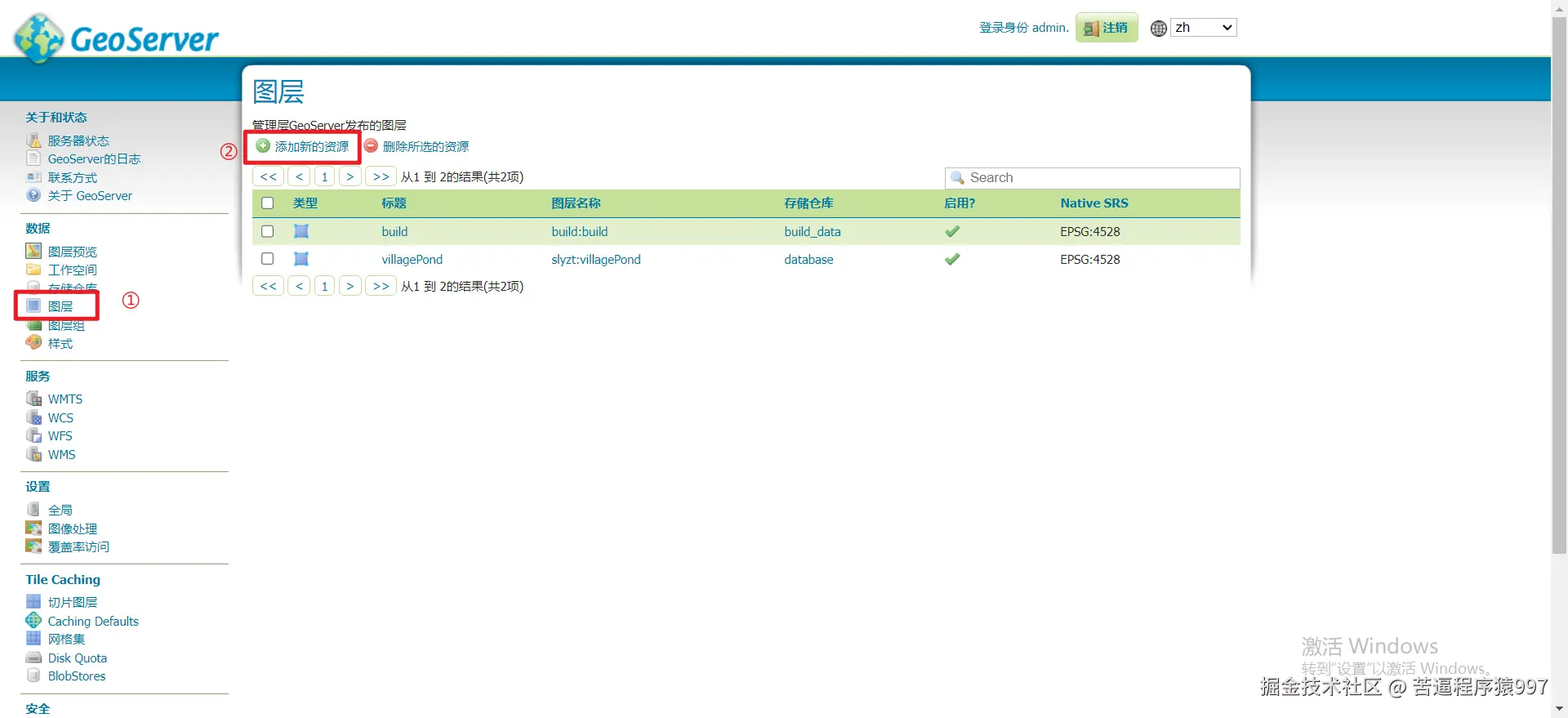Sort table by 标题 column
The image size is (1568, 718).
pyautogui.click(x=394, y=203)
